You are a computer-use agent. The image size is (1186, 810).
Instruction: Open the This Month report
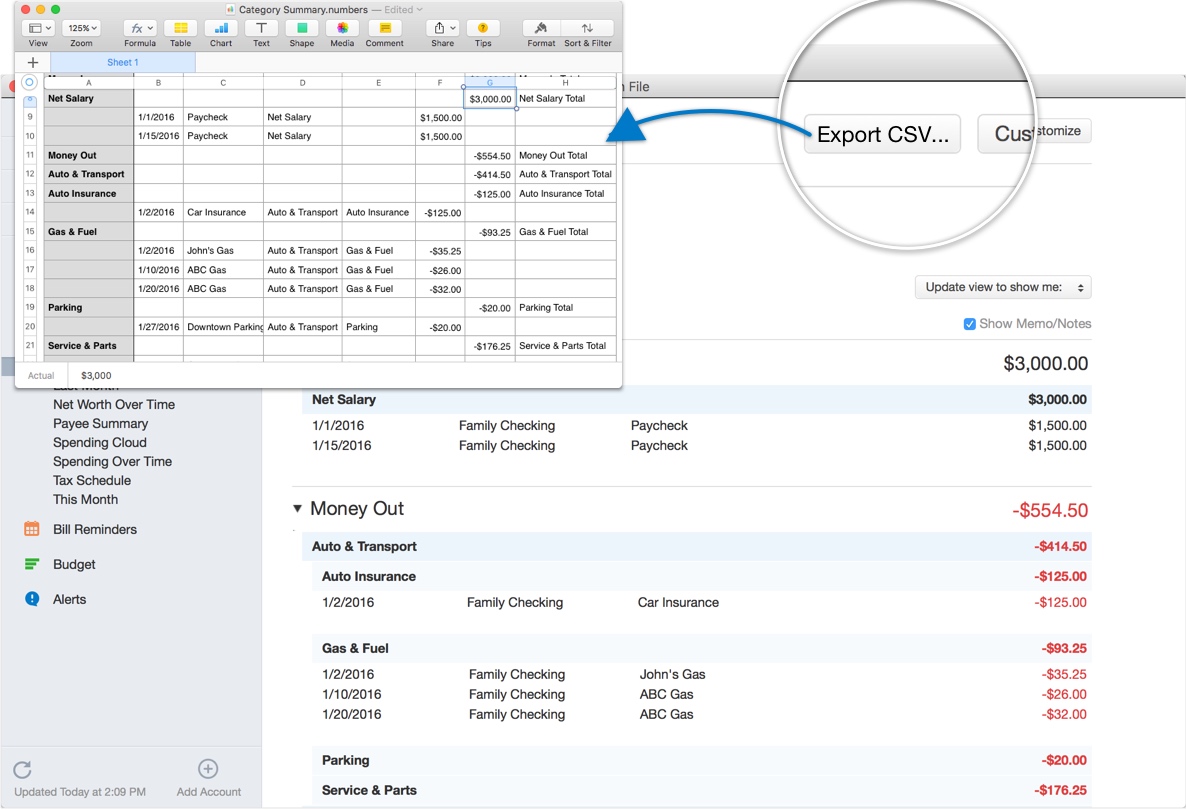[85, 499]
